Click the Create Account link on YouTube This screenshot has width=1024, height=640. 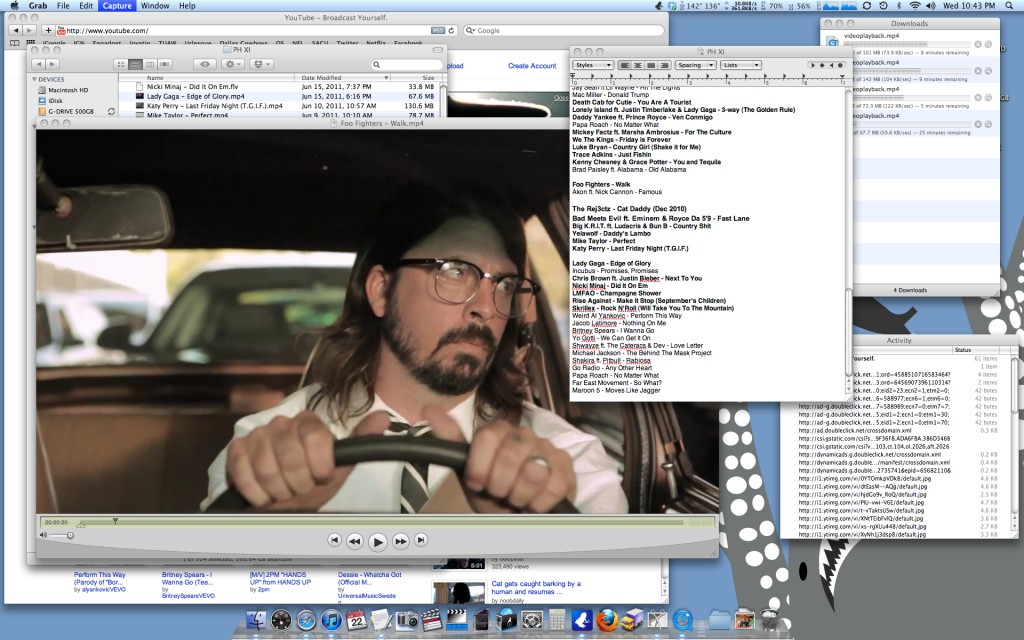point(532,66)
